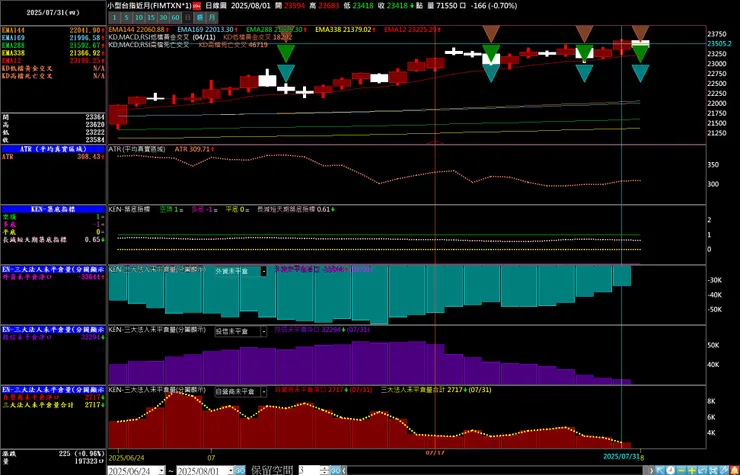
Task: Switch to 5-minute timeframe
Action: click(126, 17)
